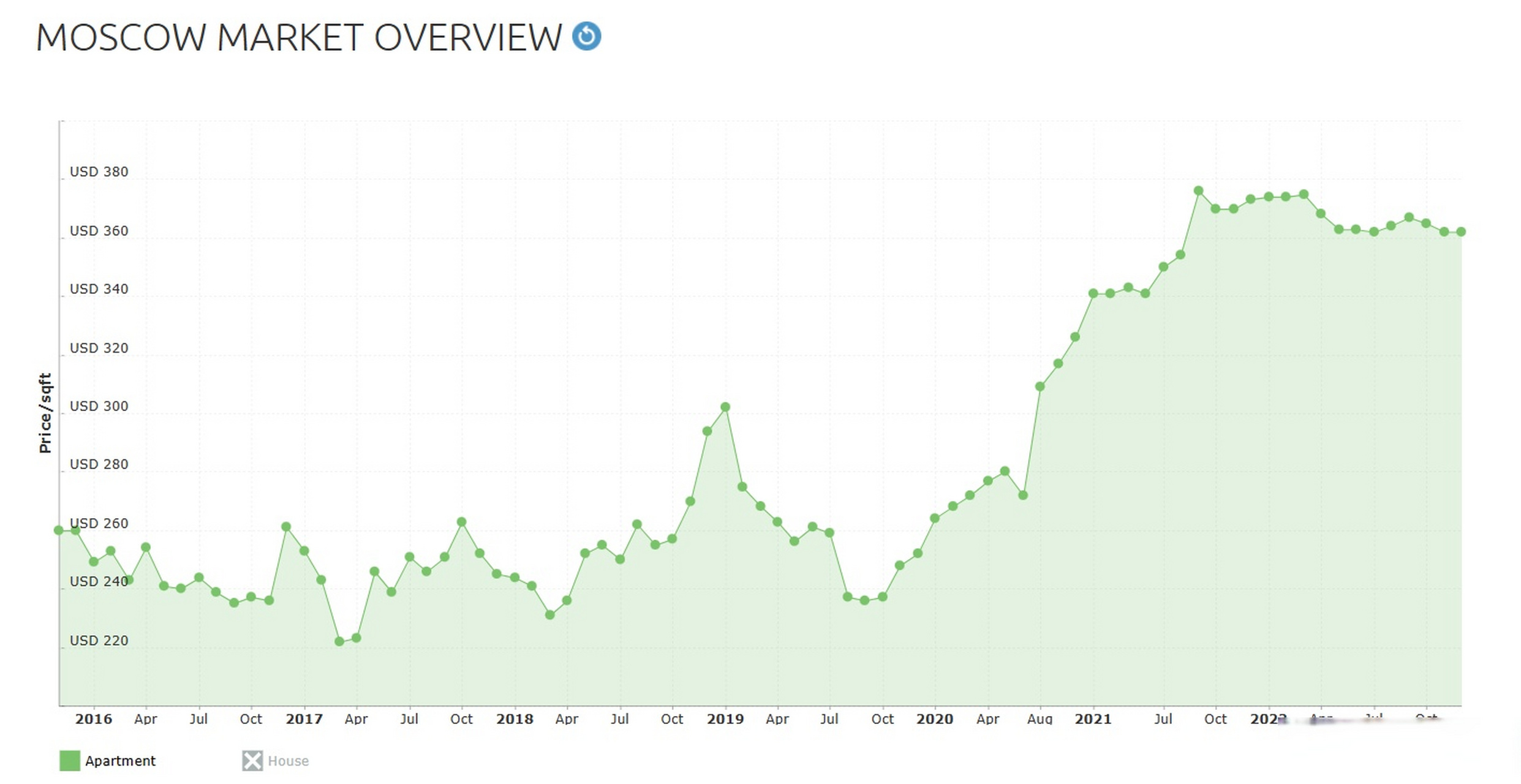The height and width of the screenshot is (784, 1521).
Task: Click the 'USD 220' axis label
Action: (x=99, y=641)
